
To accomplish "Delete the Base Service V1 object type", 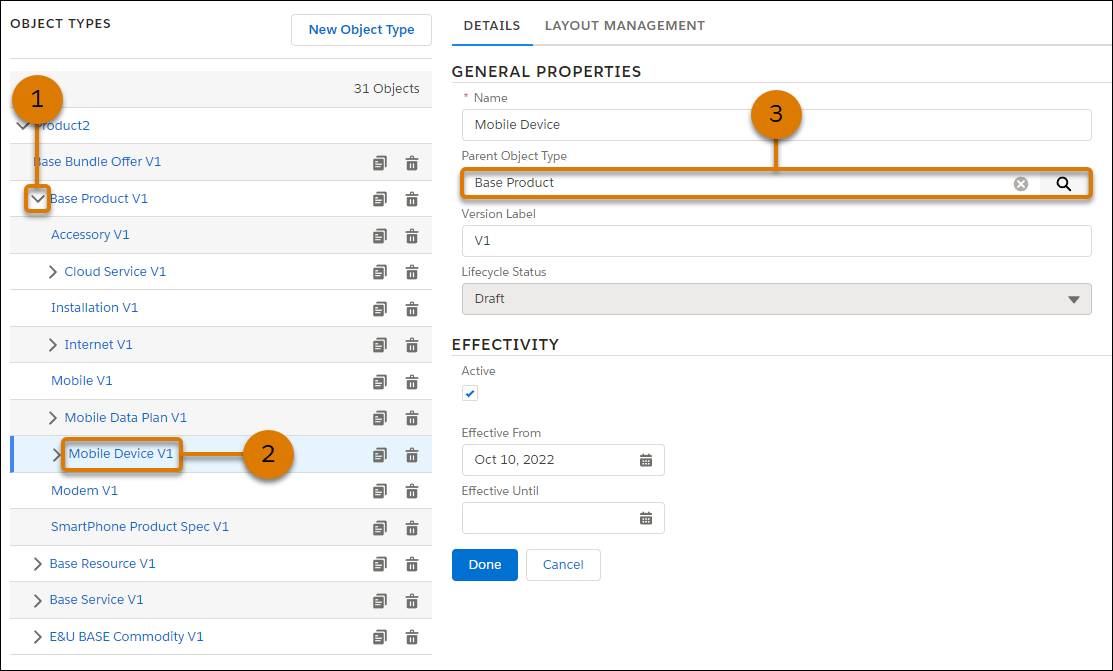I will coord(412,601).
